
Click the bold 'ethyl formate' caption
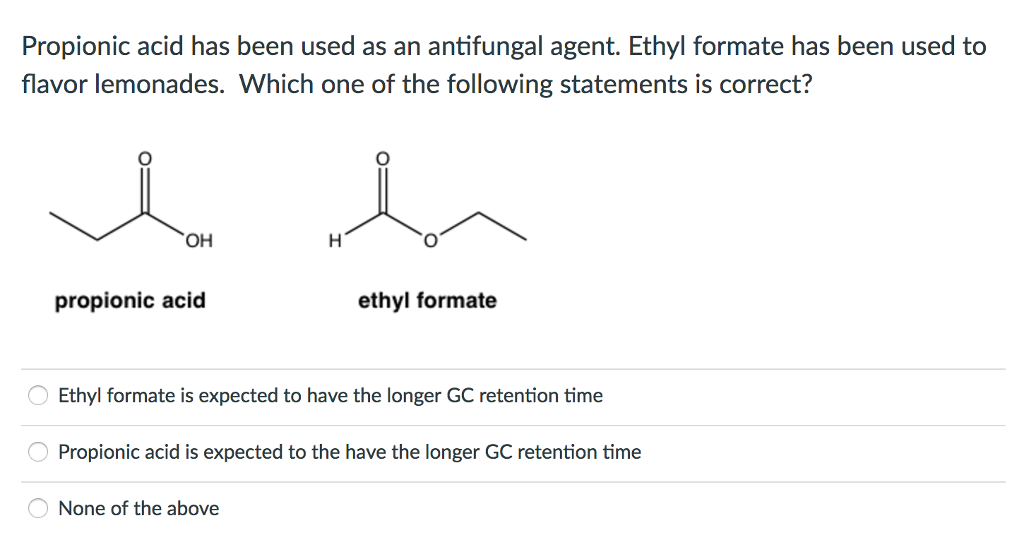pyautogui.click(x=427, y=301)
